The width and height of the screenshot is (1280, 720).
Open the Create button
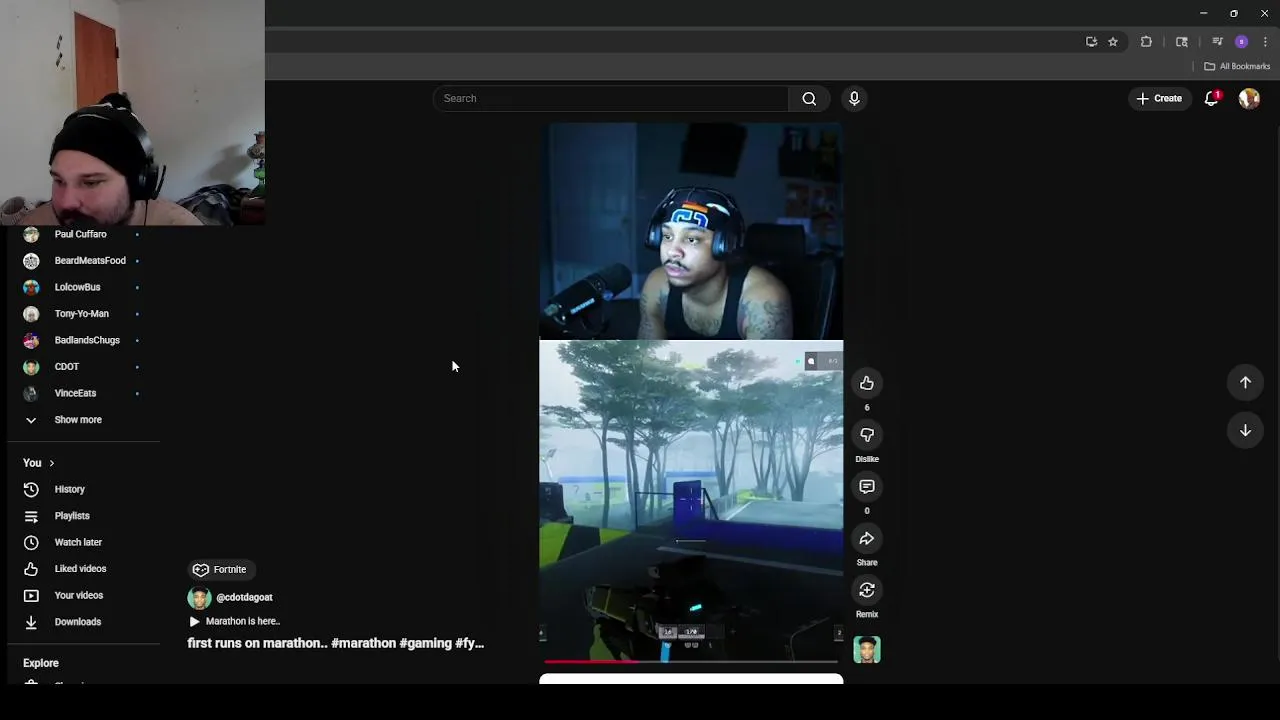[x=1159, y=98]
